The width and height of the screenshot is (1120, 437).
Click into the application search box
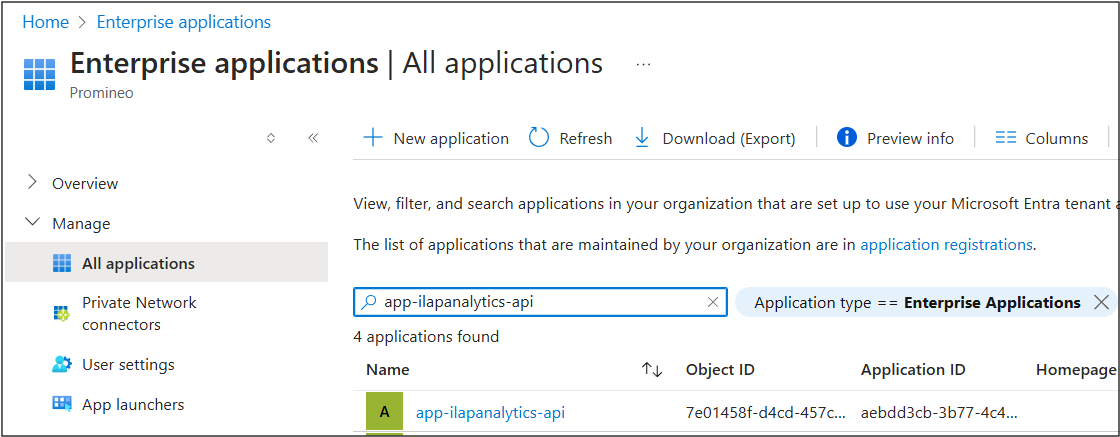[541, 302]
